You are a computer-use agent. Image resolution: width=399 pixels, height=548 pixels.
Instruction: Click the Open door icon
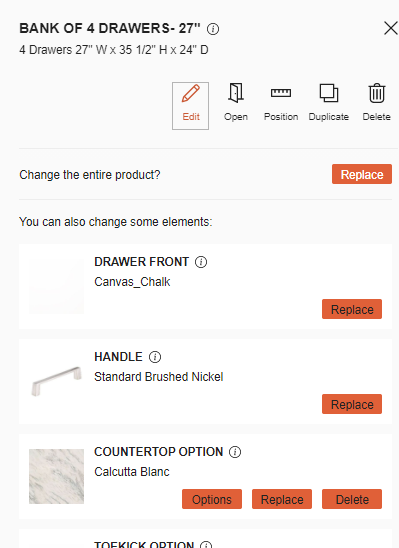pyautogui.click(x=236, y=102)
